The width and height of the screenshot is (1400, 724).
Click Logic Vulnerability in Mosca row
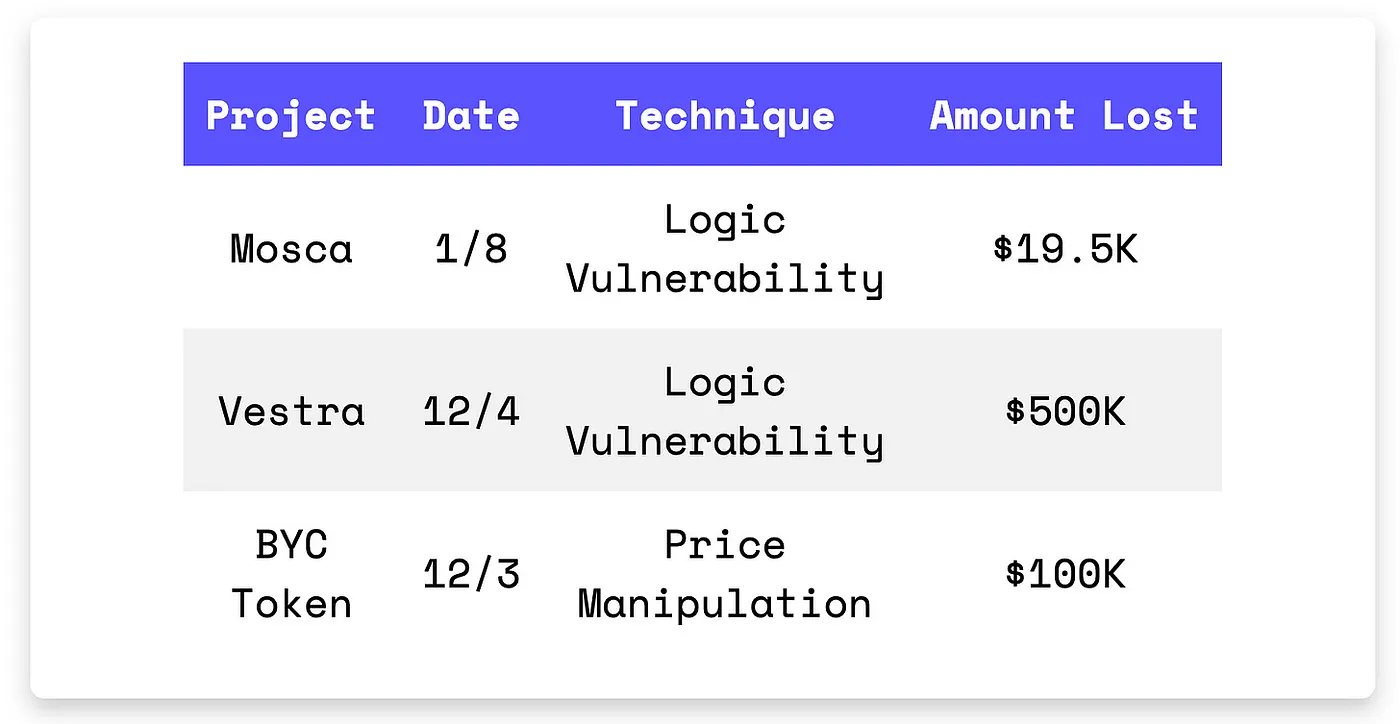(725, 248)
